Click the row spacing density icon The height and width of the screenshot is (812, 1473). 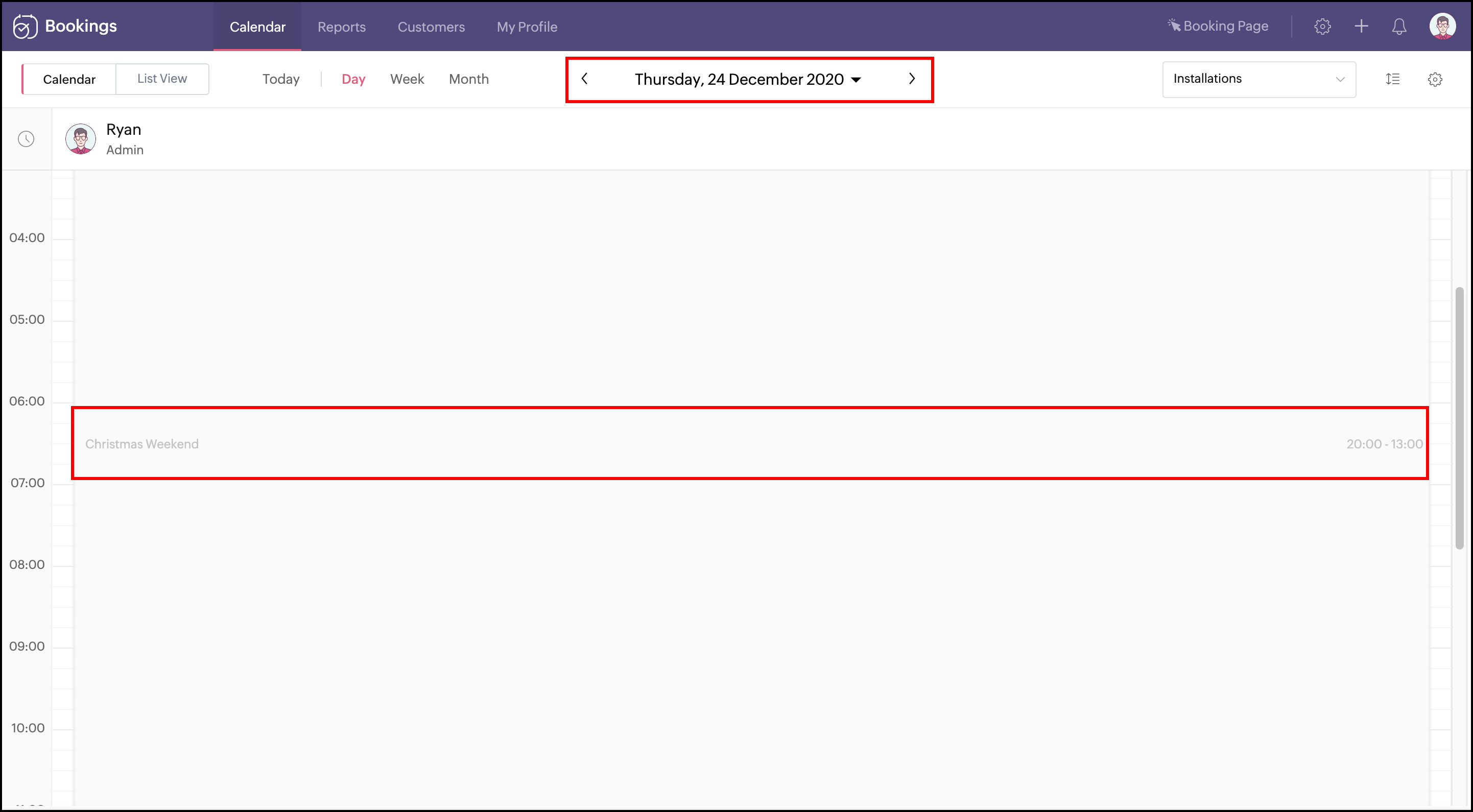(x=1392, y=79)
